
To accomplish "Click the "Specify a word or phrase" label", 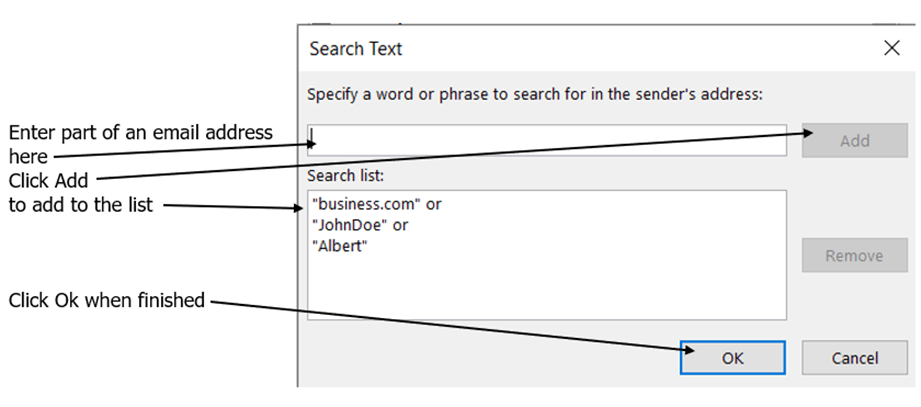I will click(x=535, y=95).
